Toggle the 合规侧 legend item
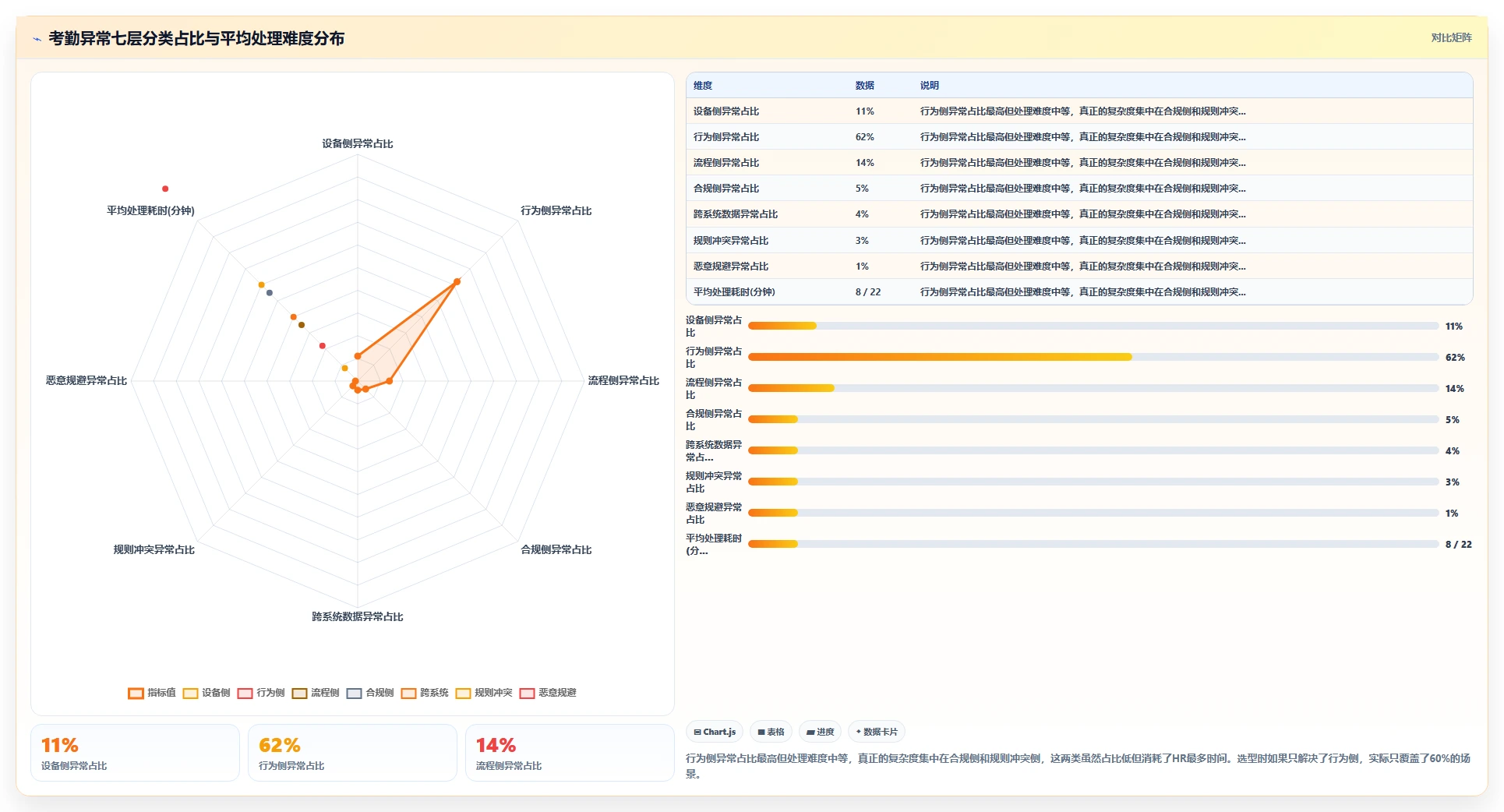The height and width of the screenshot is (812, 1504). click(369, 693)
